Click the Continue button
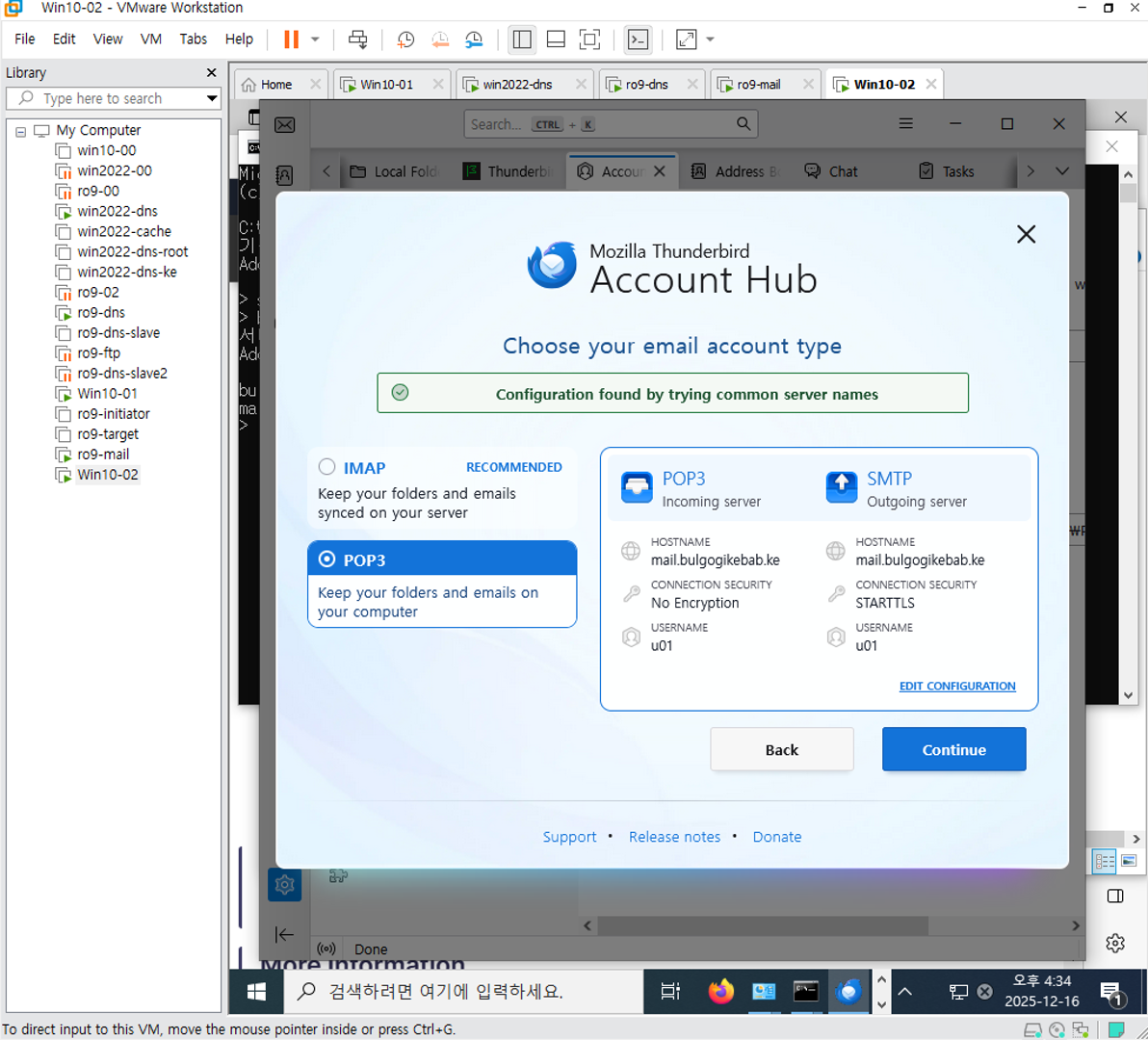The image size is (1148, 1040). pos(953,749)
